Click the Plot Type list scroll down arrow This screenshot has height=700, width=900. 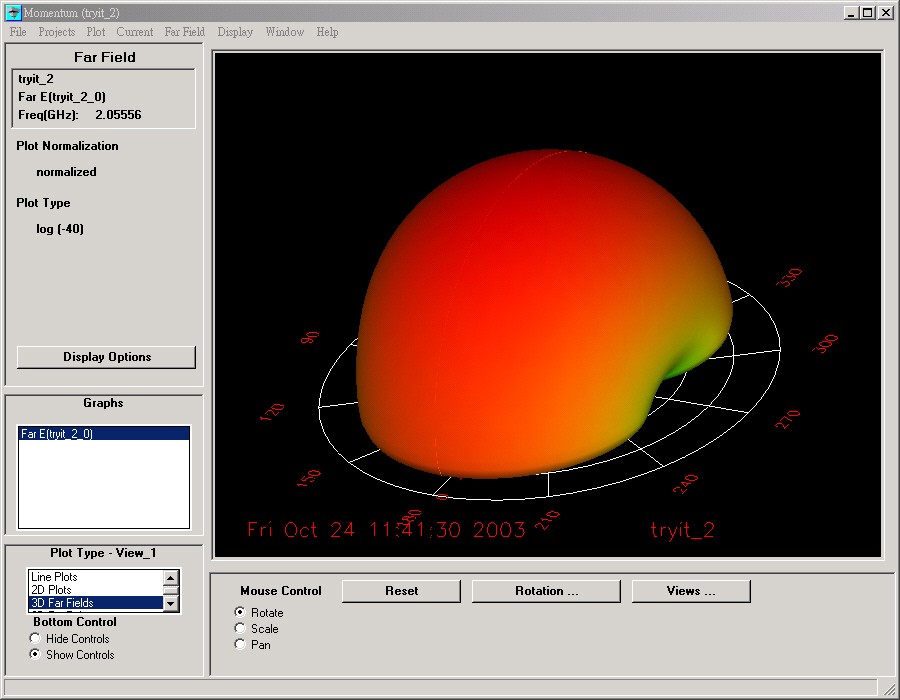[171, 604]
